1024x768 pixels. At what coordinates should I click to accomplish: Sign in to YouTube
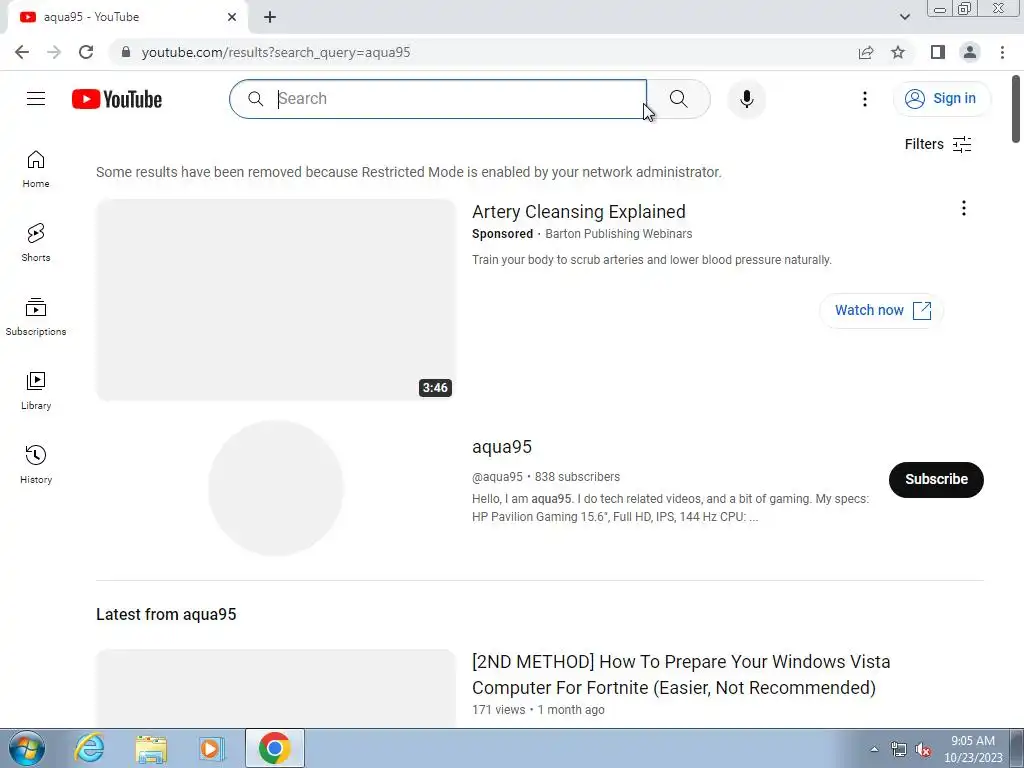click(941, 99)
